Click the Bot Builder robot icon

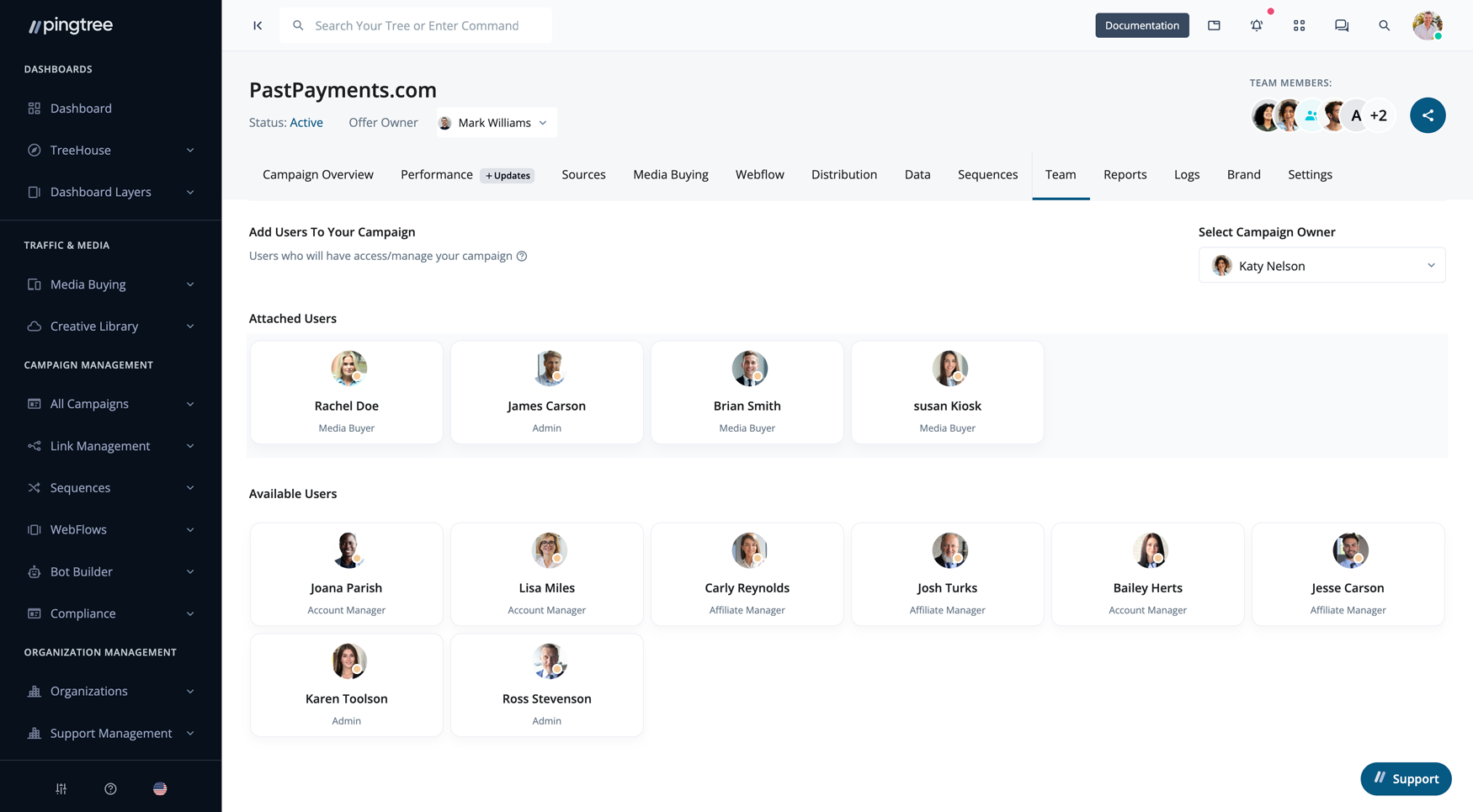(35, 571)
